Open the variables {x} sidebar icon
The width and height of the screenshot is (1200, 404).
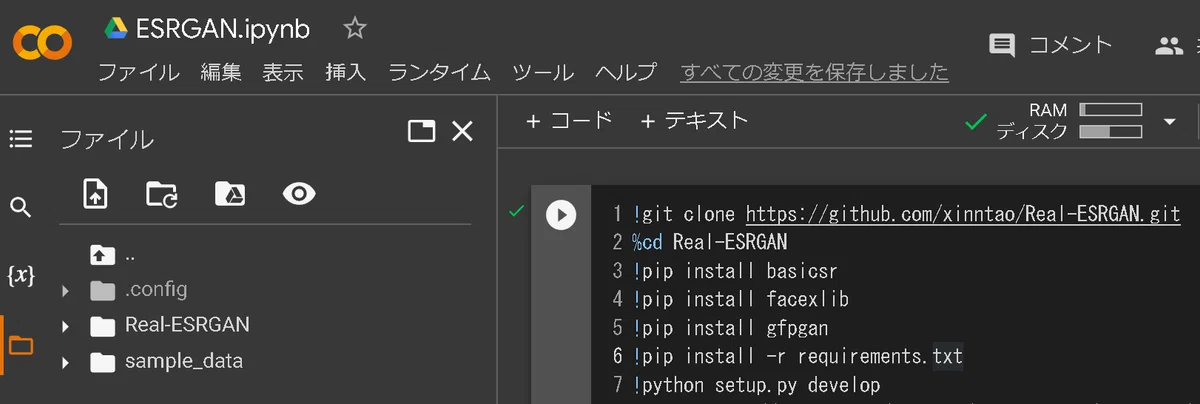21,276
